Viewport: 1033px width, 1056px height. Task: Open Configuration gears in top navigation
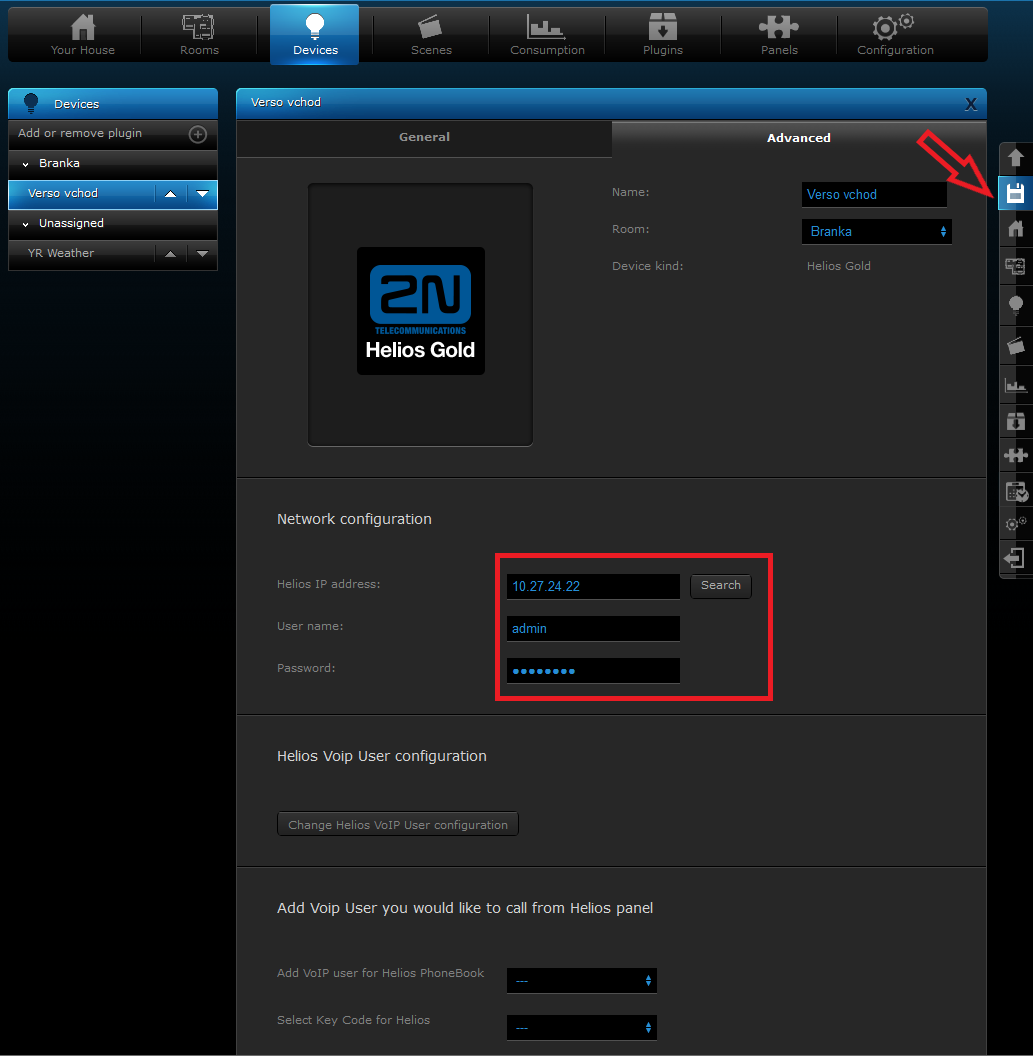point(895,35)
